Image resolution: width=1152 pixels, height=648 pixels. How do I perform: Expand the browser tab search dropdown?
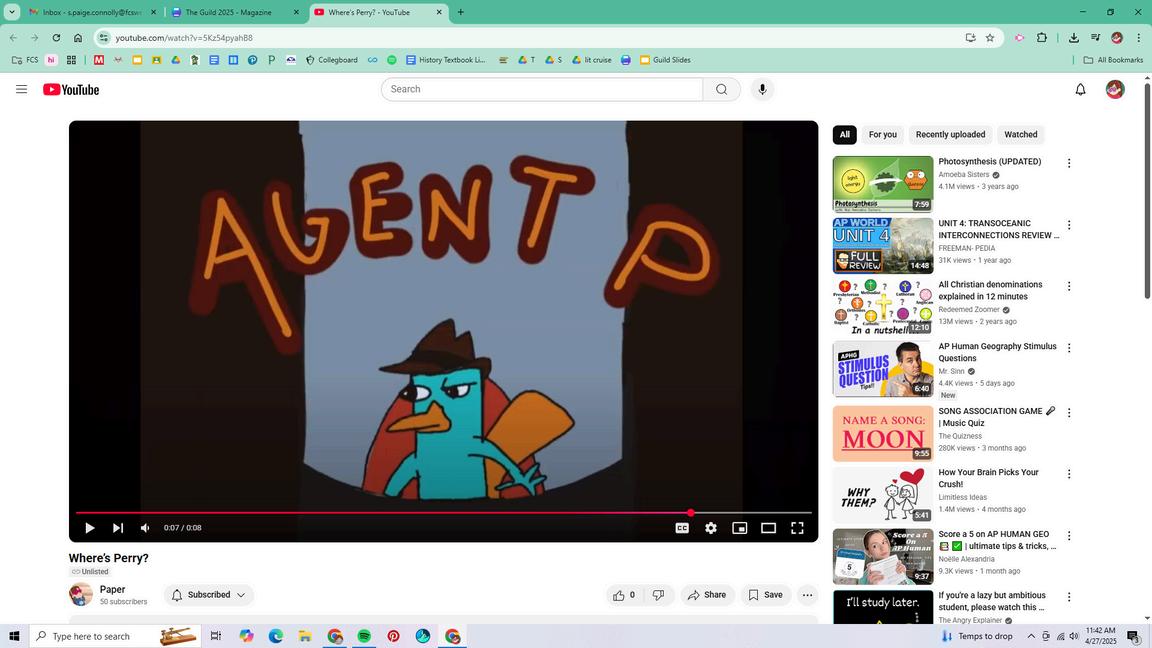(12, 12)
